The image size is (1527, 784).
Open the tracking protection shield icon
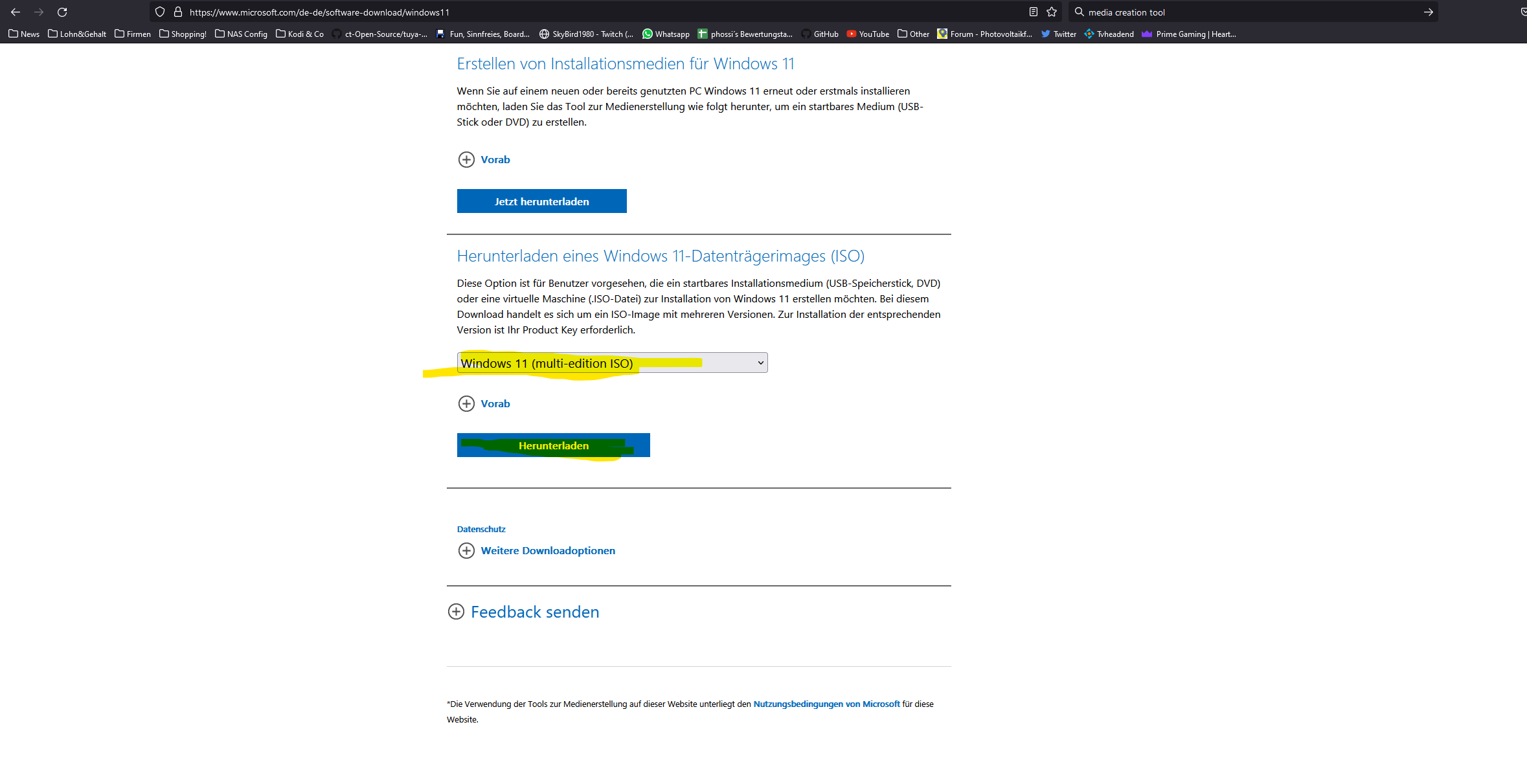coord(160,12)
